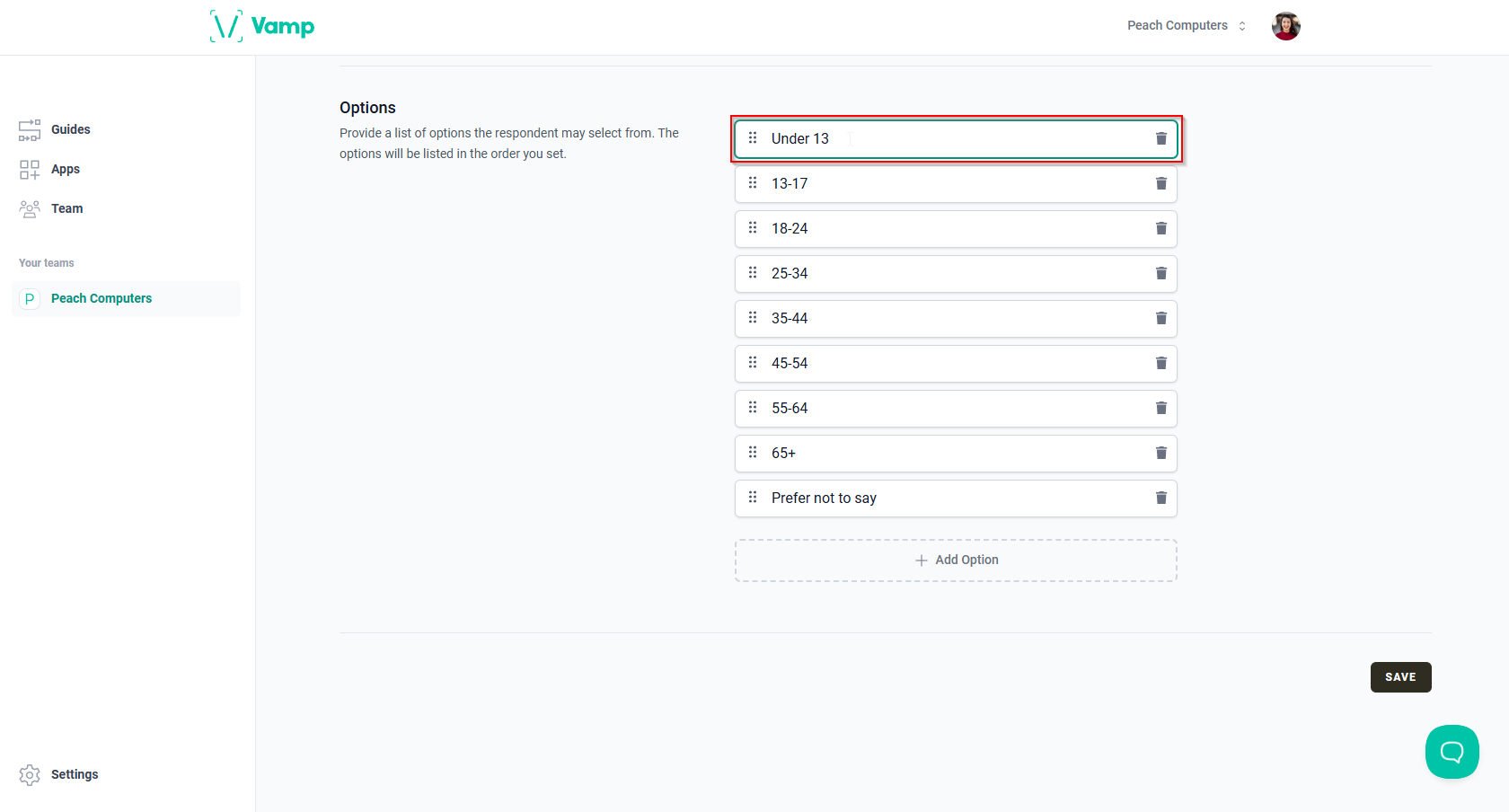Image resolution: width=1509 pixels, height=812 pixels.
Task: Click the profile avatar picture
Action: pos(1285,25)
